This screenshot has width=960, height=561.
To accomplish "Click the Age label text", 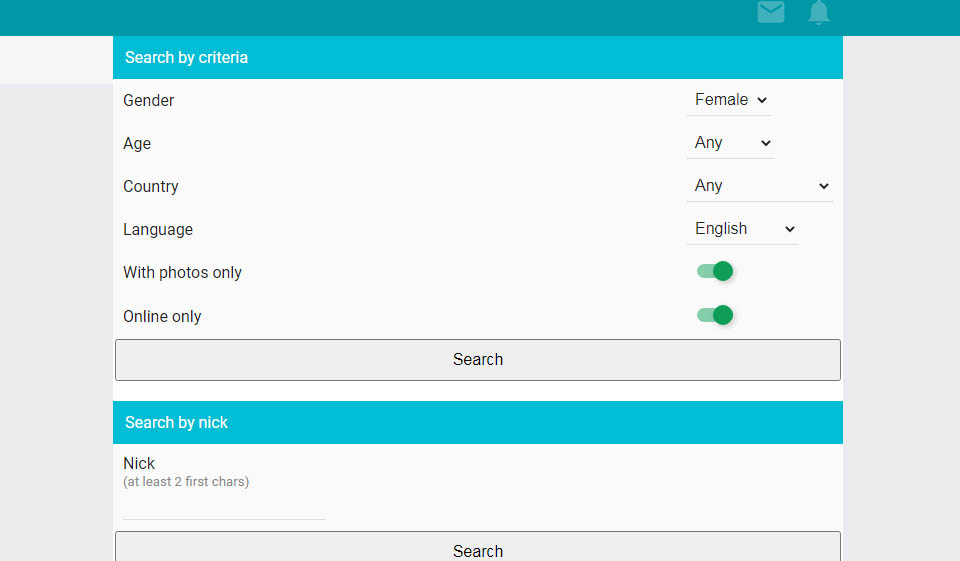I will 137,144.
